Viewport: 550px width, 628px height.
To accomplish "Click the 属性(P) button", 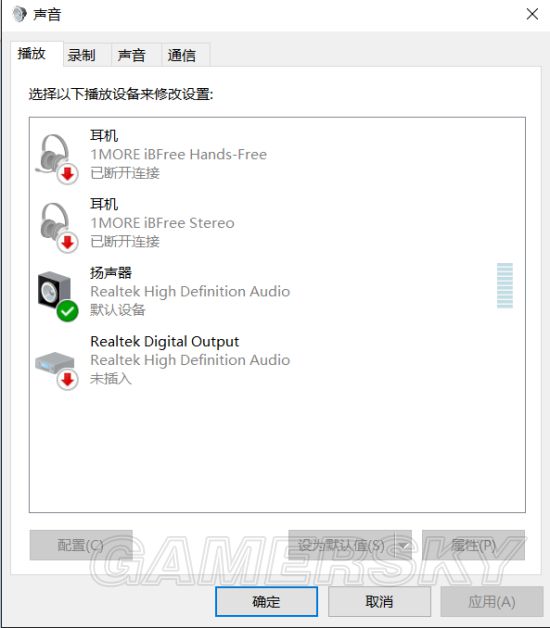I will click(473, 545).
